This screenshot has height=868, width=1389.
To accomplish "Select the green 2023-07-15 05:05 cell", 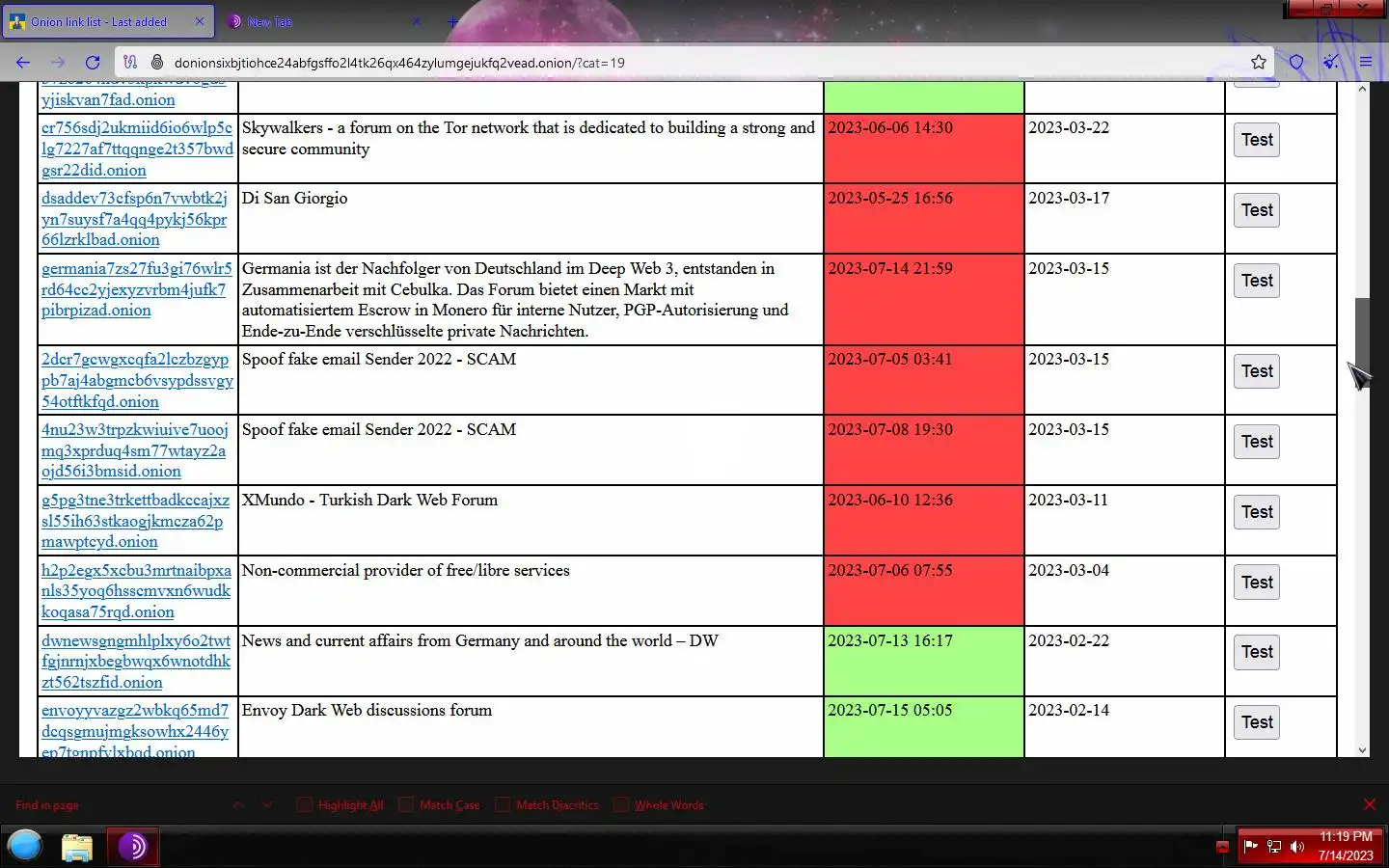I will (924, 727).
